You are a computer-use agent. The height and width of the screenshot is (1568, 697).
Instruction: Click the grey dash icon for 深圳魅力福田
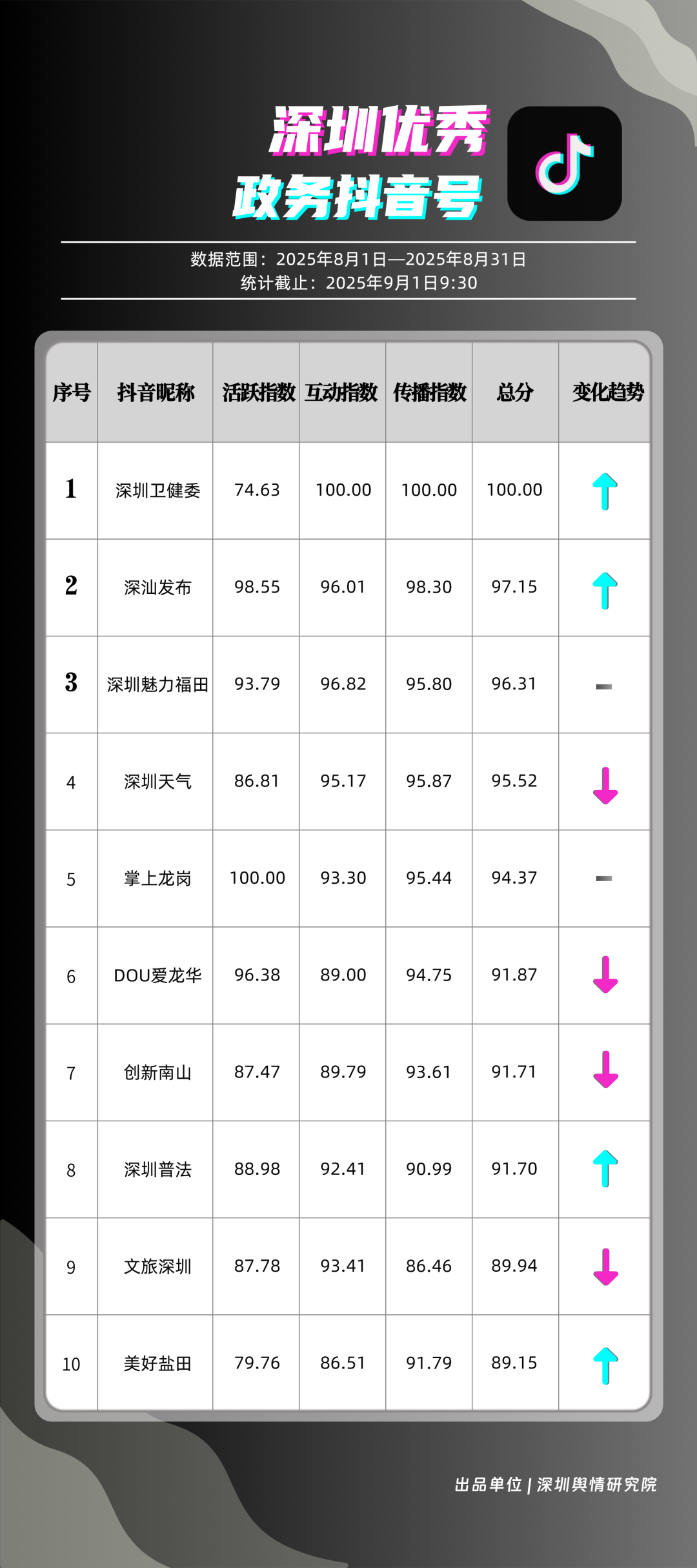[x=603, y=686]
